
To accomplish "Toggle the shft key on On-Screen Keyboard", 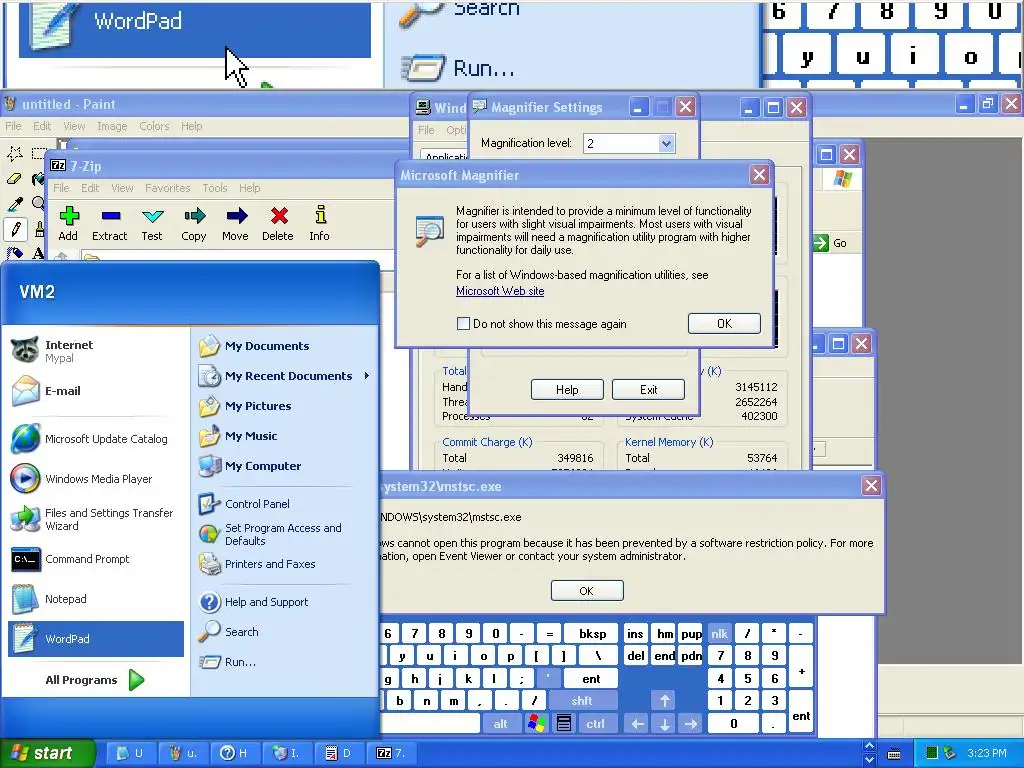I will [582, 701].
